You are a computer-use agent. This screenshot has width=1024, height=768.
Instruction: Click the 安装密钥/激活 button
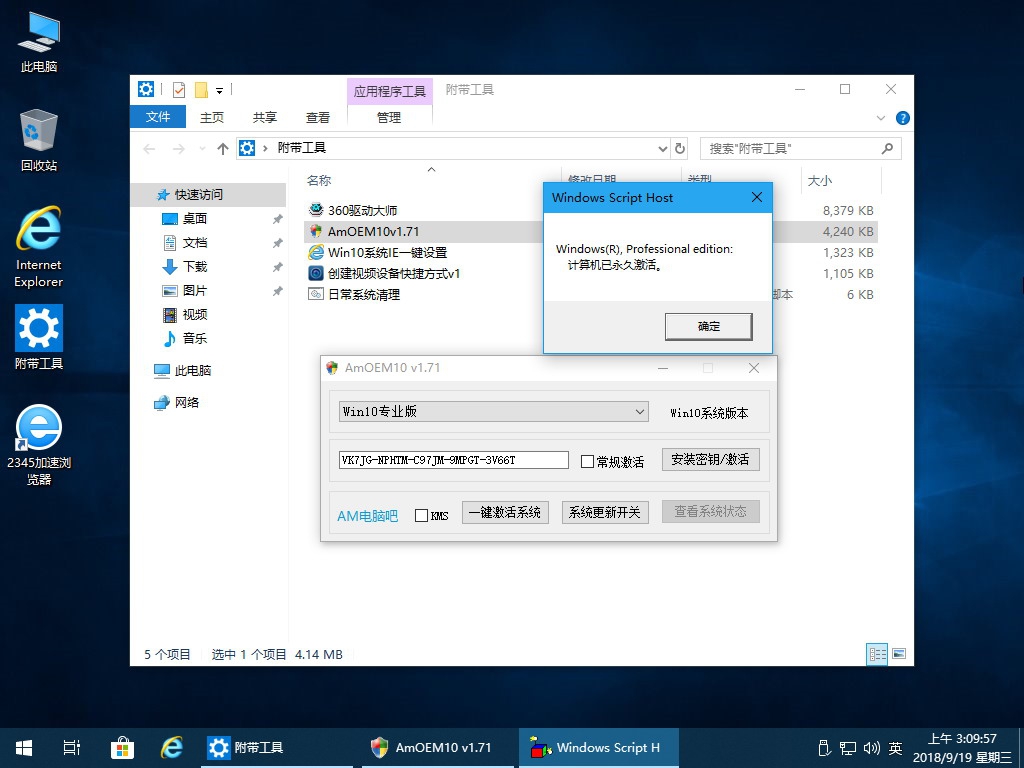coord(711,459)
